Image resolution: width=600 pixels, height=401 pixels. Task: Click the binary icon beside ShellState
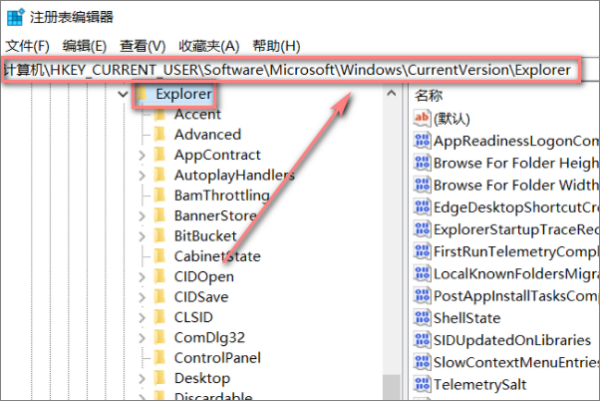(x=421, y=317)
